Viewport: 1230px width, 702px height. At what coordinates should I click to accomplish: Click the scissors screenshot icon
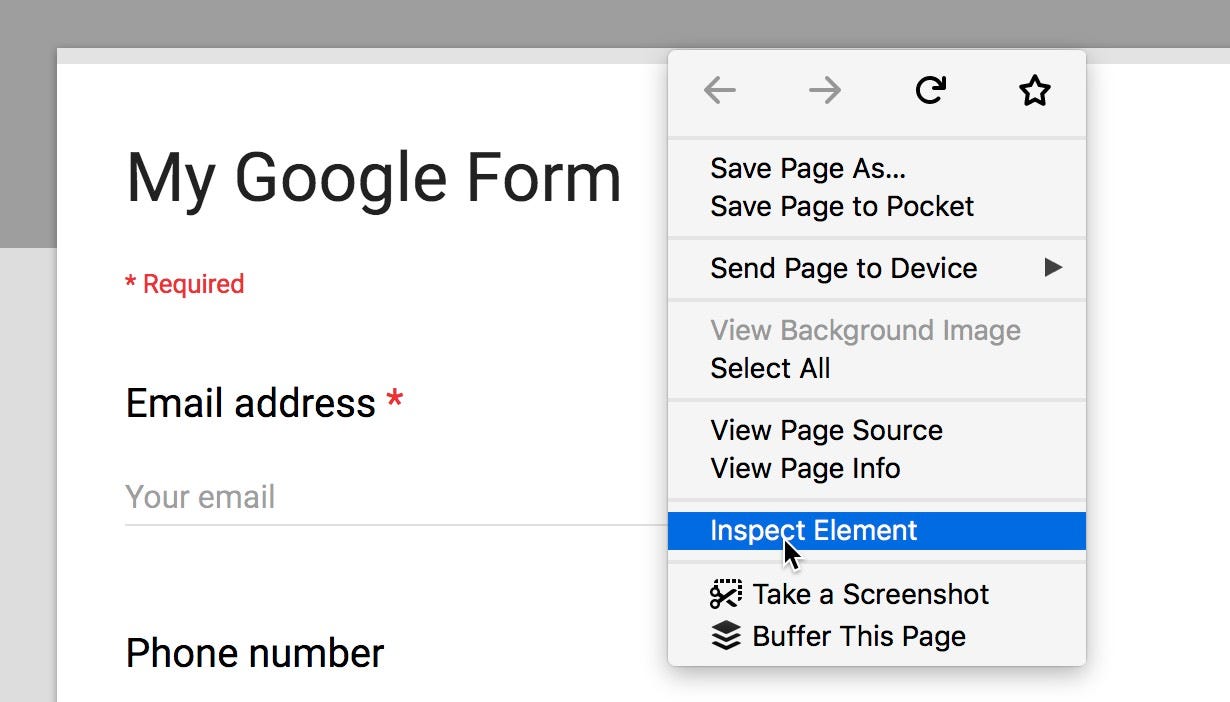pos(726,594)
